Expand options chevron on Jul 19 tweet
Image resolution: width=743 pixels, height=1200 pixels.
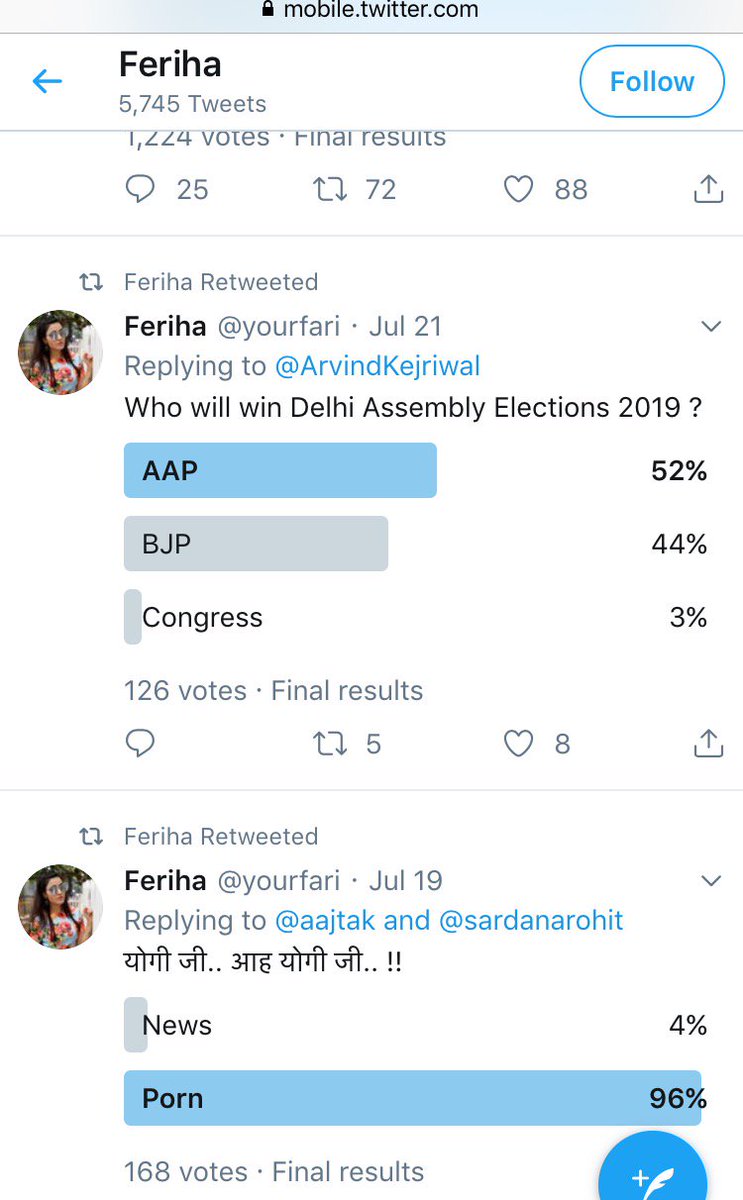click(x=711, y=881)
